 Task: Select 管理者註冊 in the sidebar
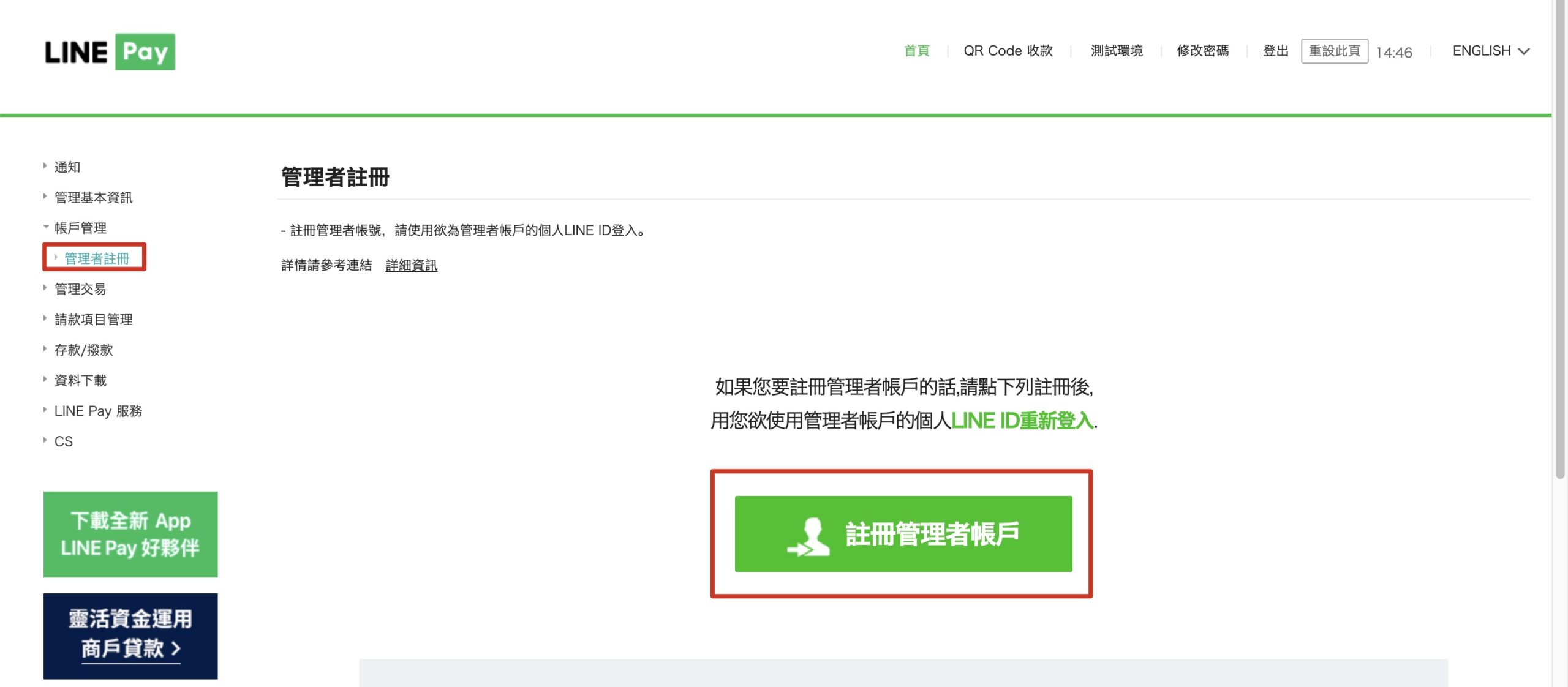click(96, 258)
